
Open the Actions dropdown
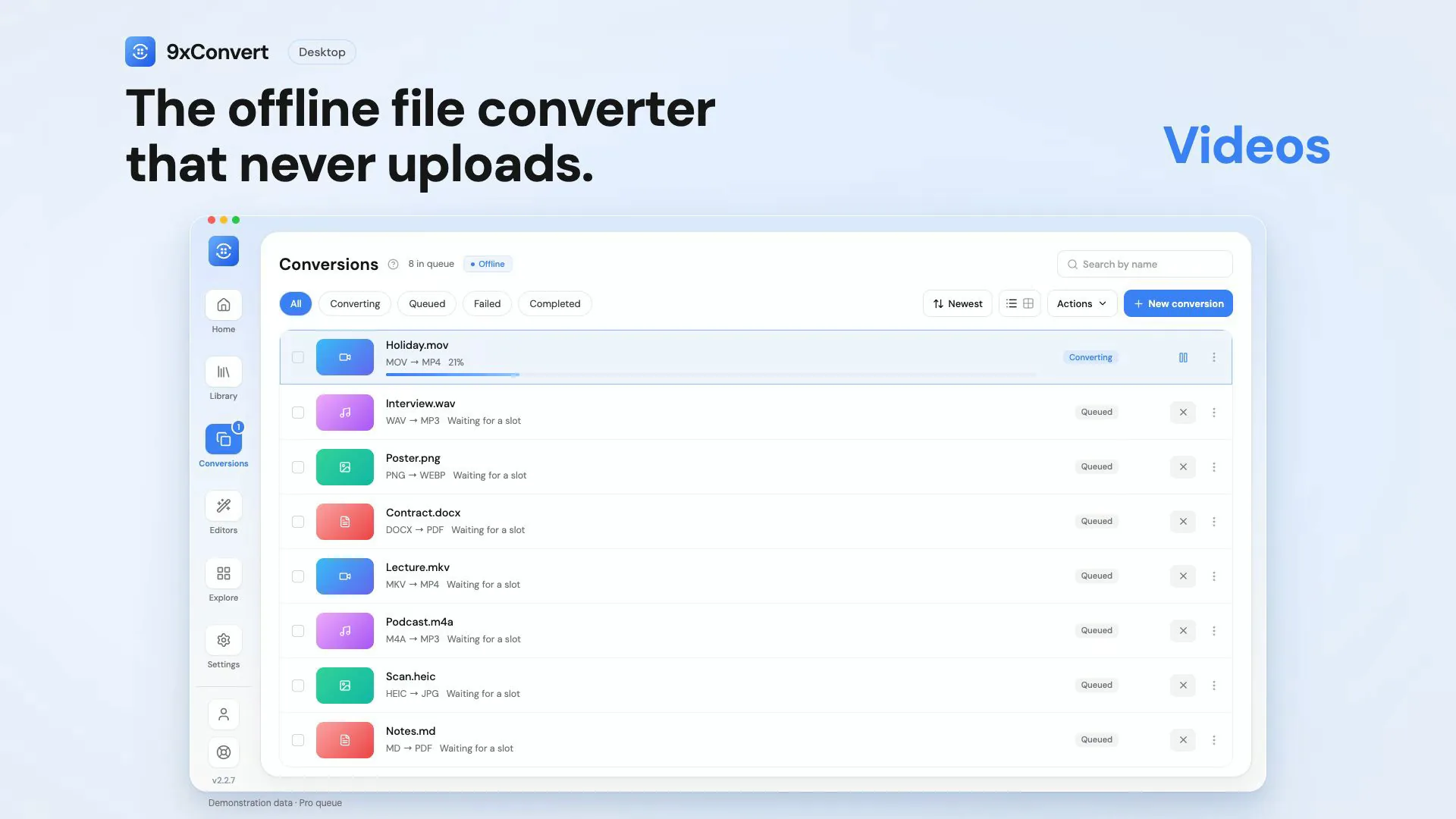pyautogui.click(x=1081, y=303)
